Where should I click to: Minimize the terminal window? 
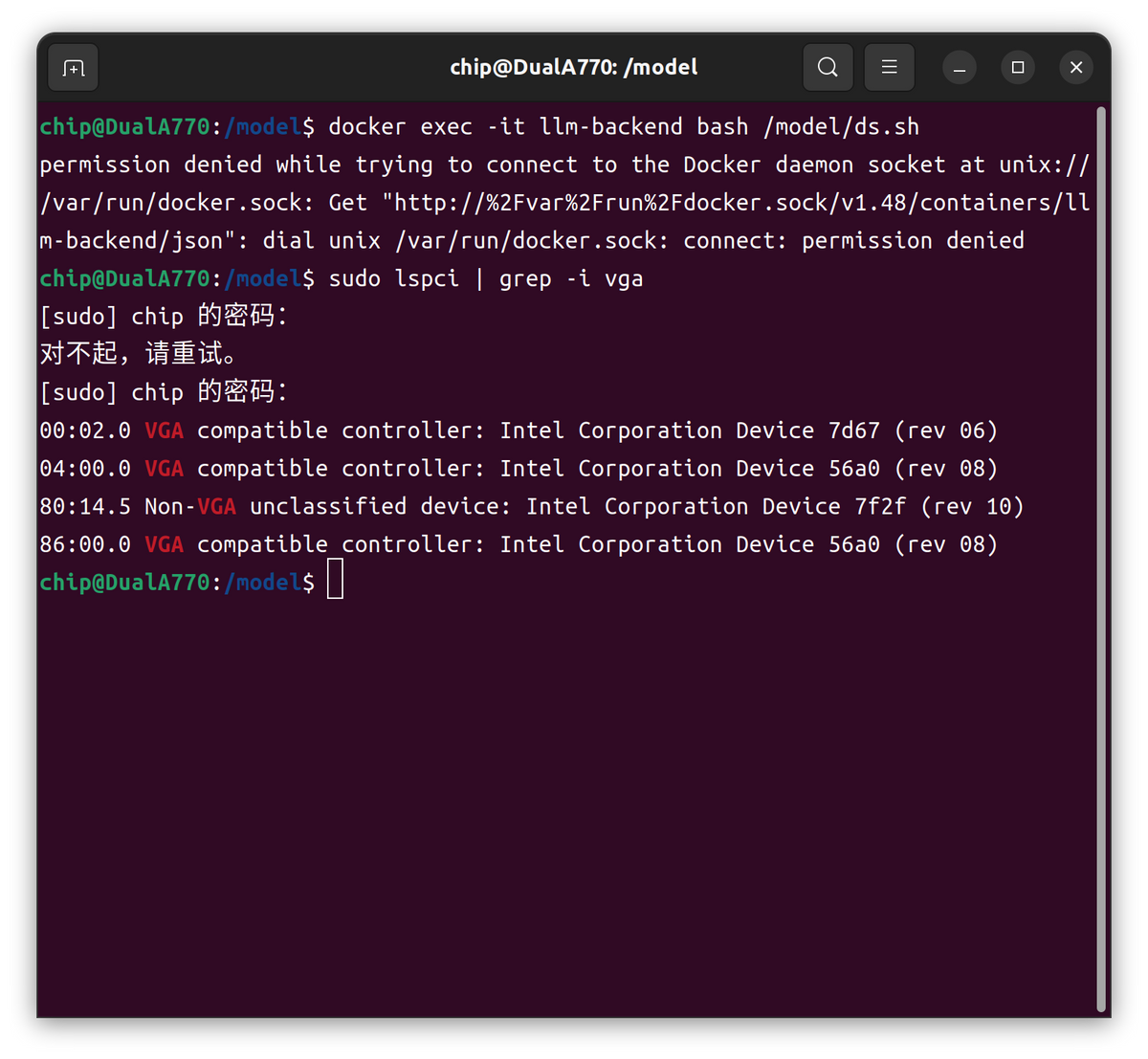pyautogui.click(x=960, y=68)
